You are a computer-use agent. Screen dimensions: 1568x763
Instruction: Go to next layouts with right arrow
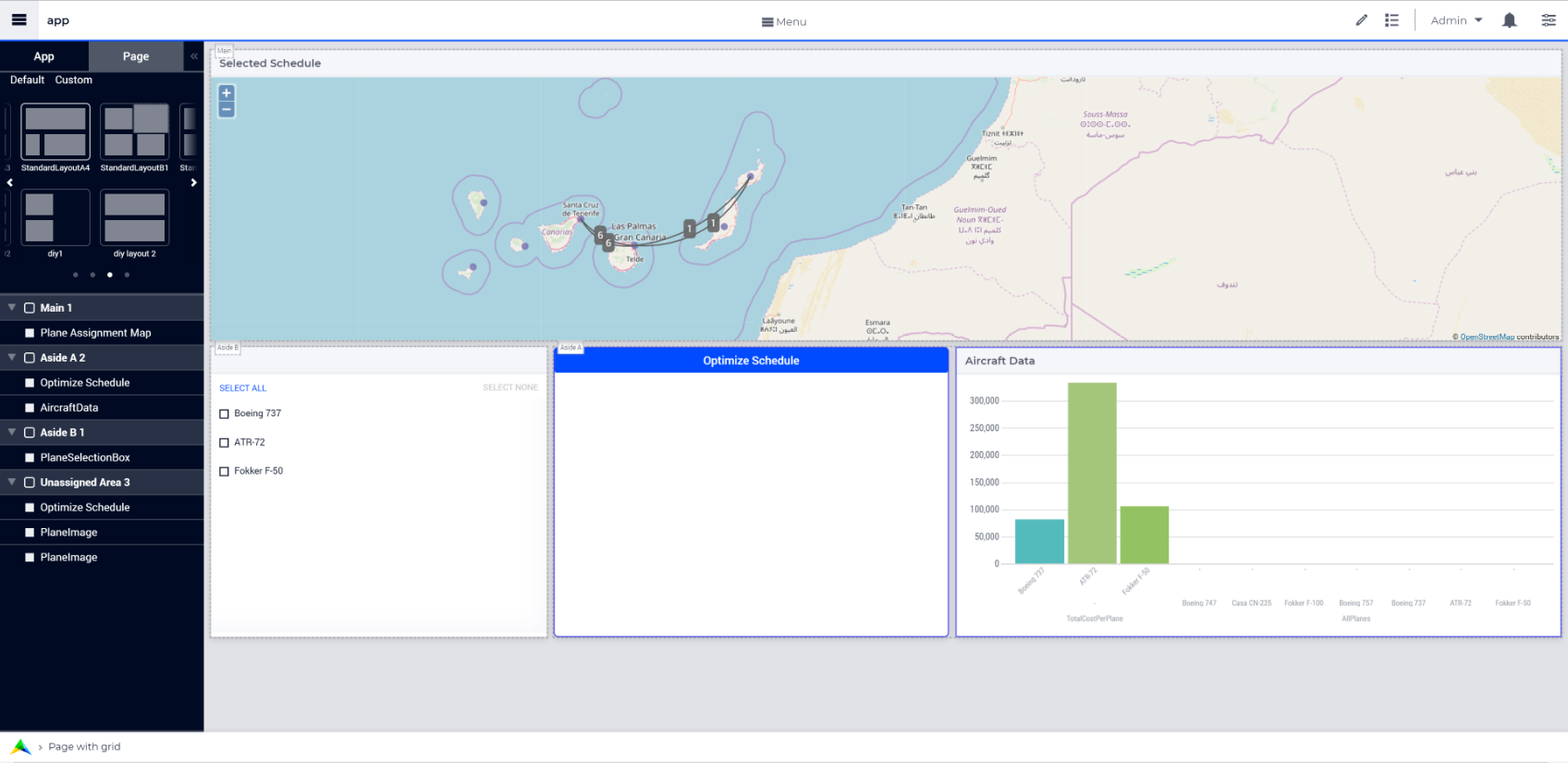pos(193,183)
